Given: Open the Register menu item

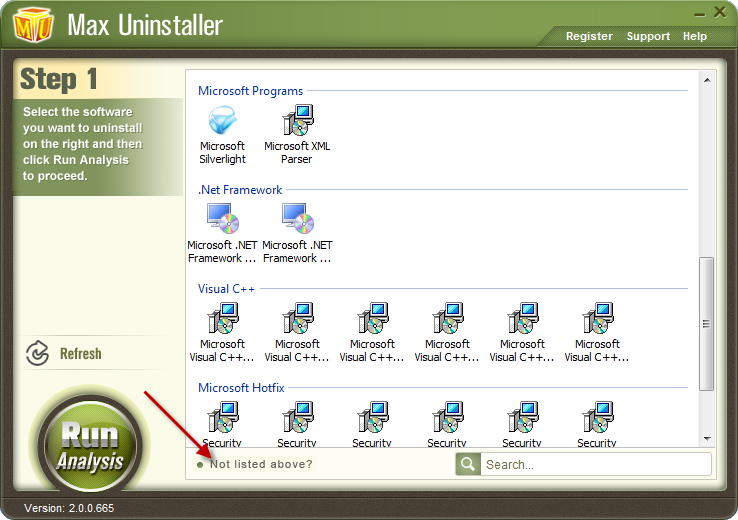Looking at the screenshot, I should click(x=589, y=36).
